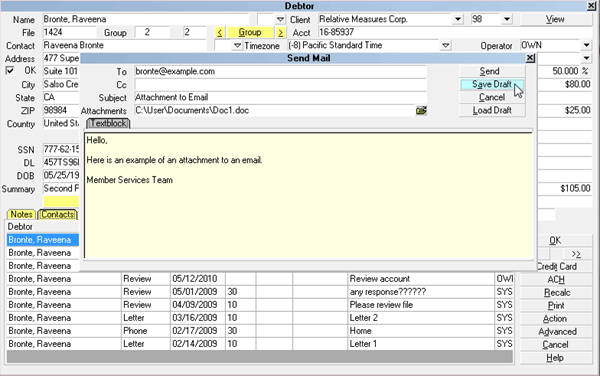Click Cancel in the Debtor window
This screenshot has height=376, width=600.
556,345
